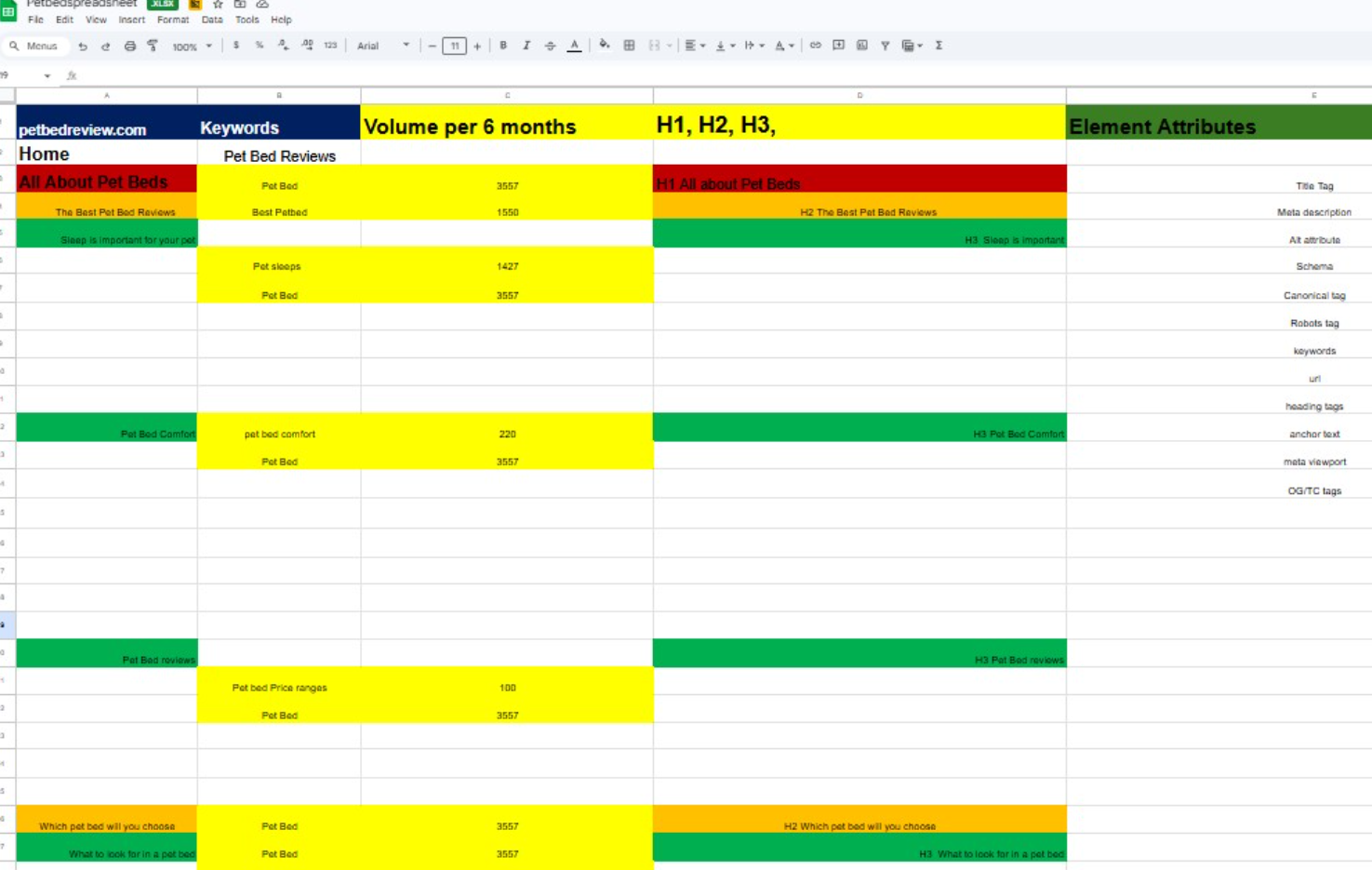
Task: Open the name box dropdown arrow
Action: 47,76
